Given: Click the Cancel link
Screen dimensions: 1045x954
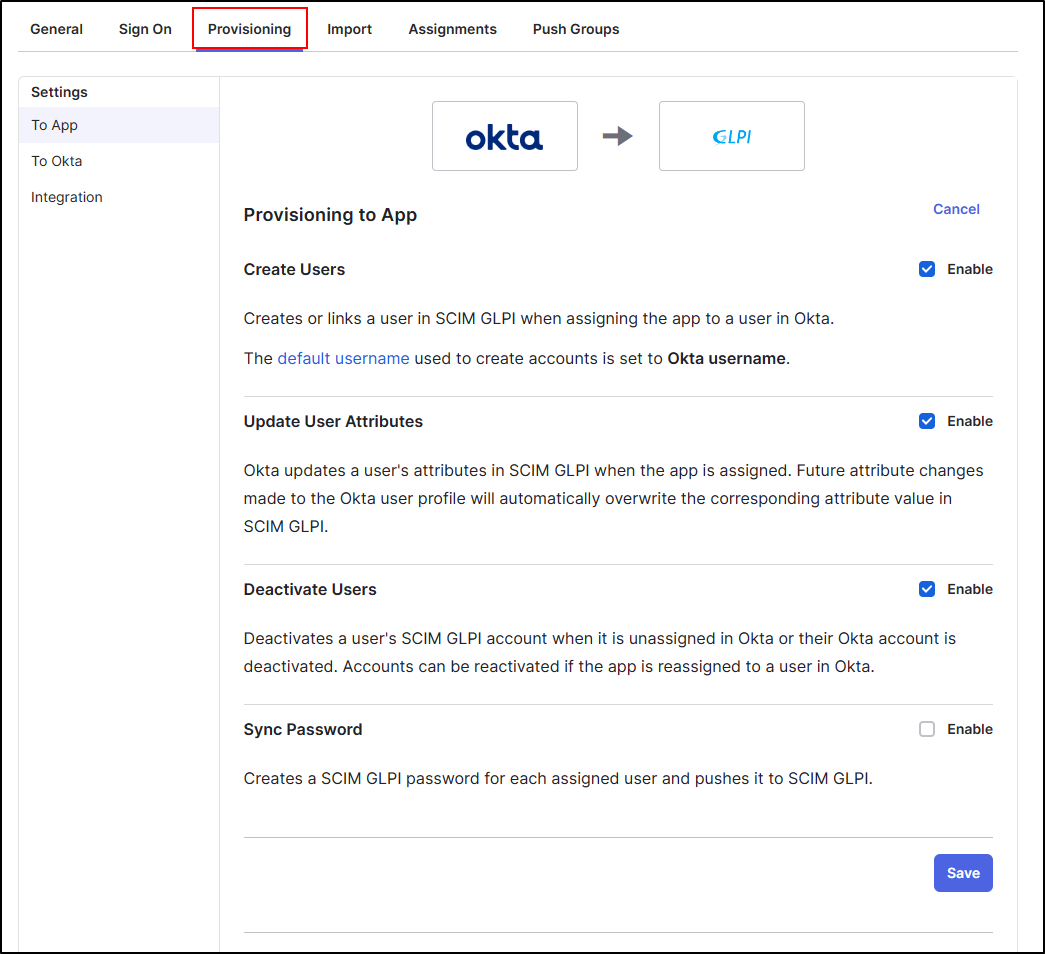Looking at the screenshot, I should (x=956, y=209).
